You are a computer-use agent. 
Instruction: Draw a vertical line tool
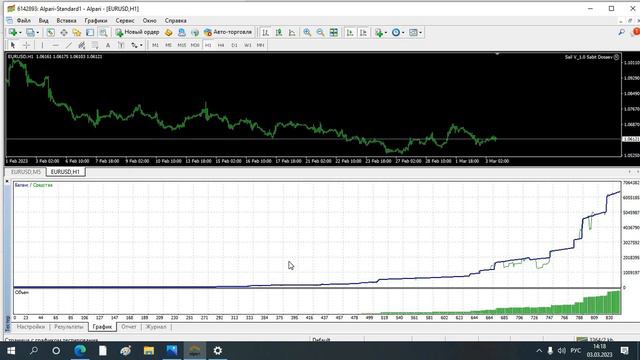pos(42,45)
